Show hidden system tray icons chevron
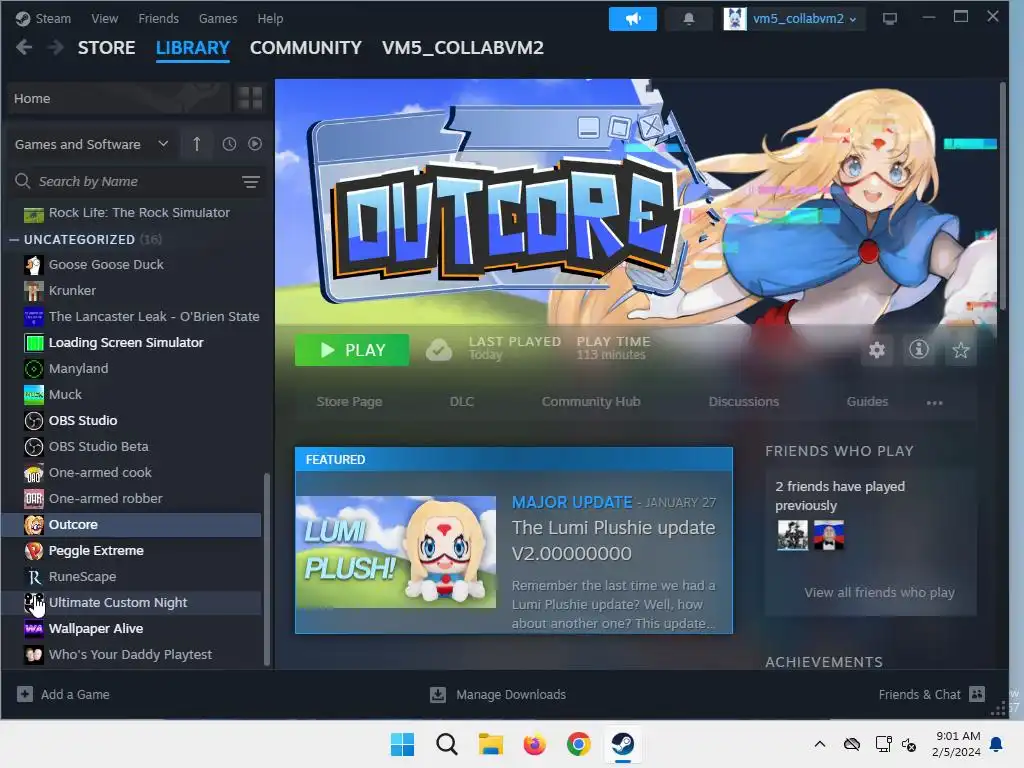The image size is (1024, 768). coord(820,744)
